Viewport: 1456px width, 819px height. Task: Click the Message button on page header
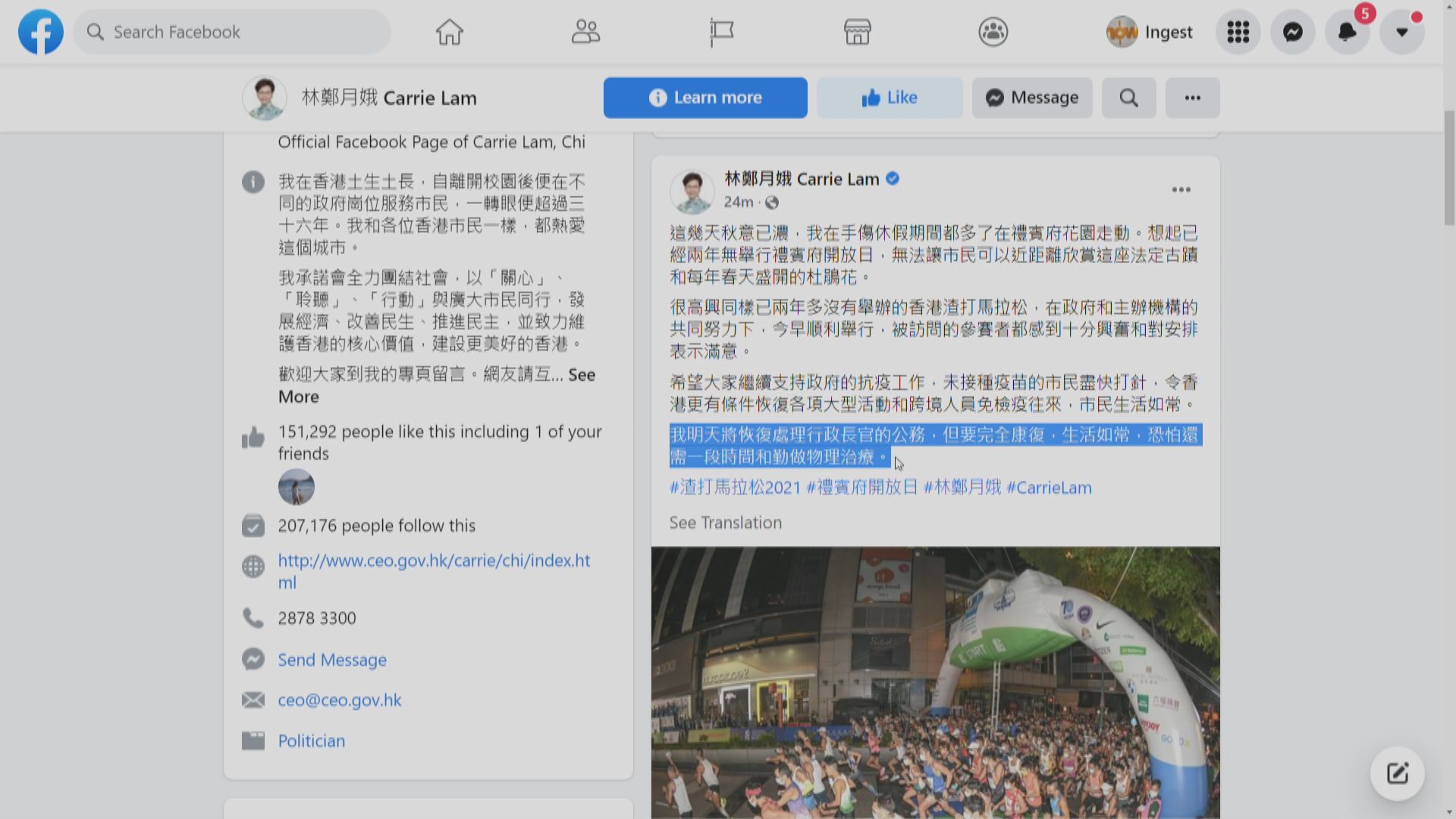pyautogui.click(x=1032, y=98)
